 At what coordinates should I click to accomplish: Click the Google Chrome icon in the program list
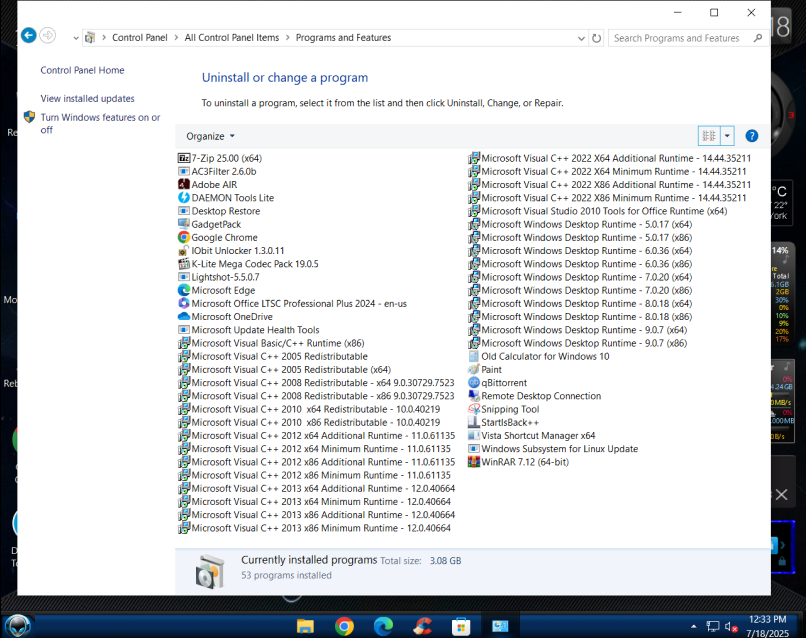[x=184, y=237]
